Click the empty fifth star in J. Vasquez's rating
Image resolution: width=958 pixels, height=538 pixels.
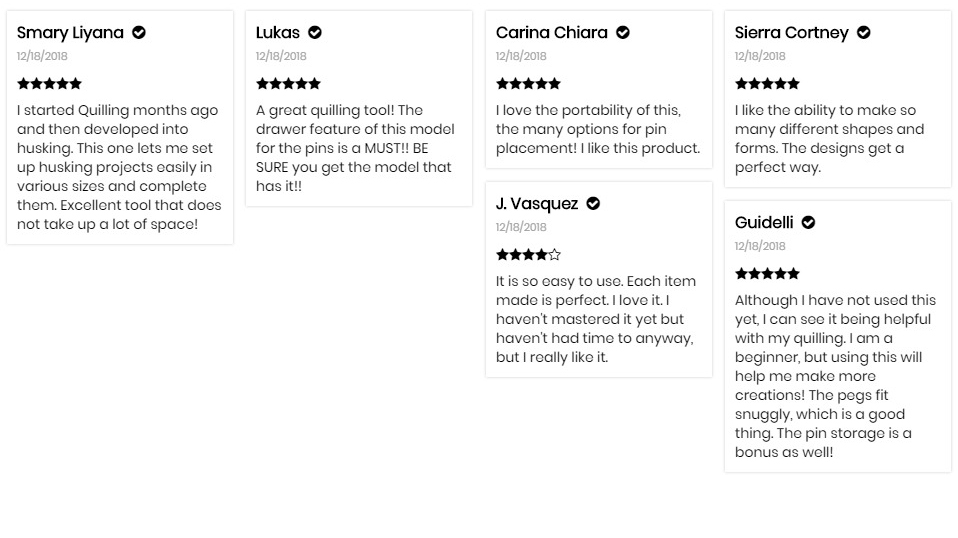pos(554,255)
